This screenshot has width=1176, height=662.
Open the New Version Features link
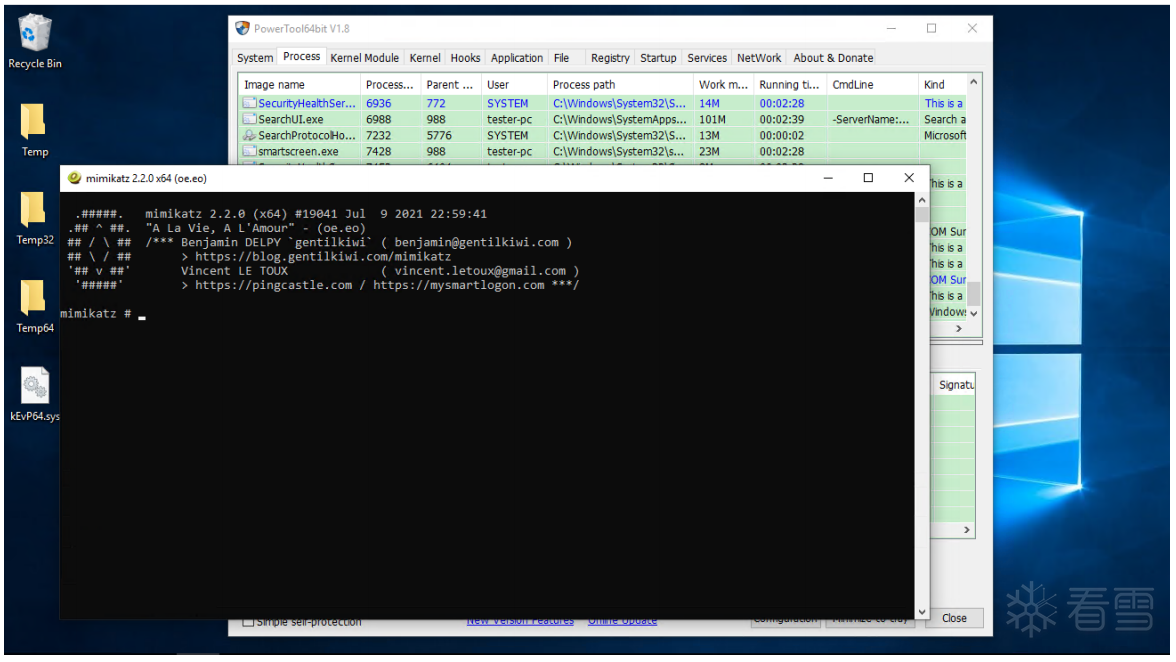pyautogui.click(x=520, y=622)
